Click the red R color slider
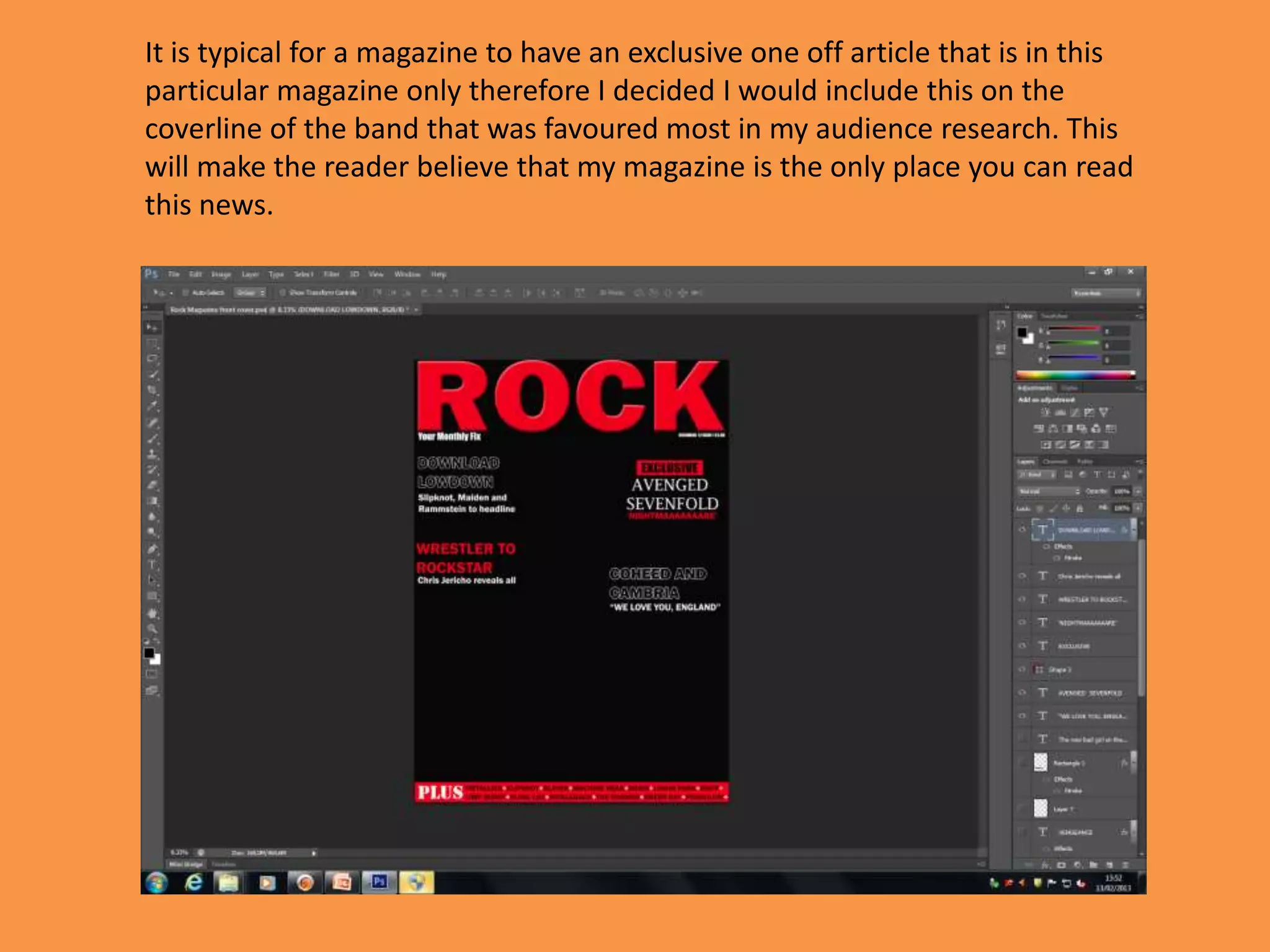1270x952 pixels. 1073,330
